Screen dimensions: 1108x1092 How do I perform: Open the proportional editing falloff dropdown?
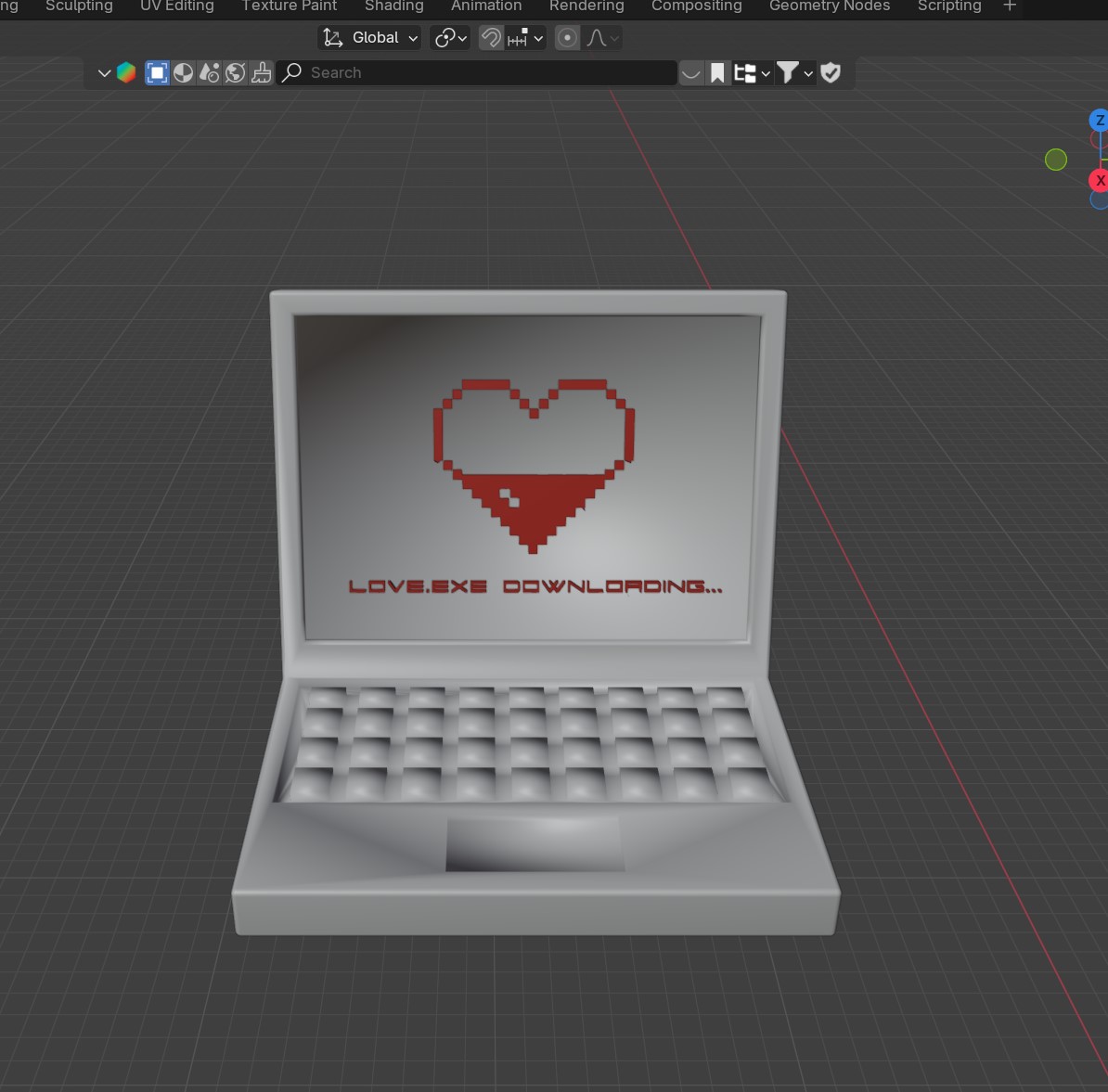tap(603, 37)
